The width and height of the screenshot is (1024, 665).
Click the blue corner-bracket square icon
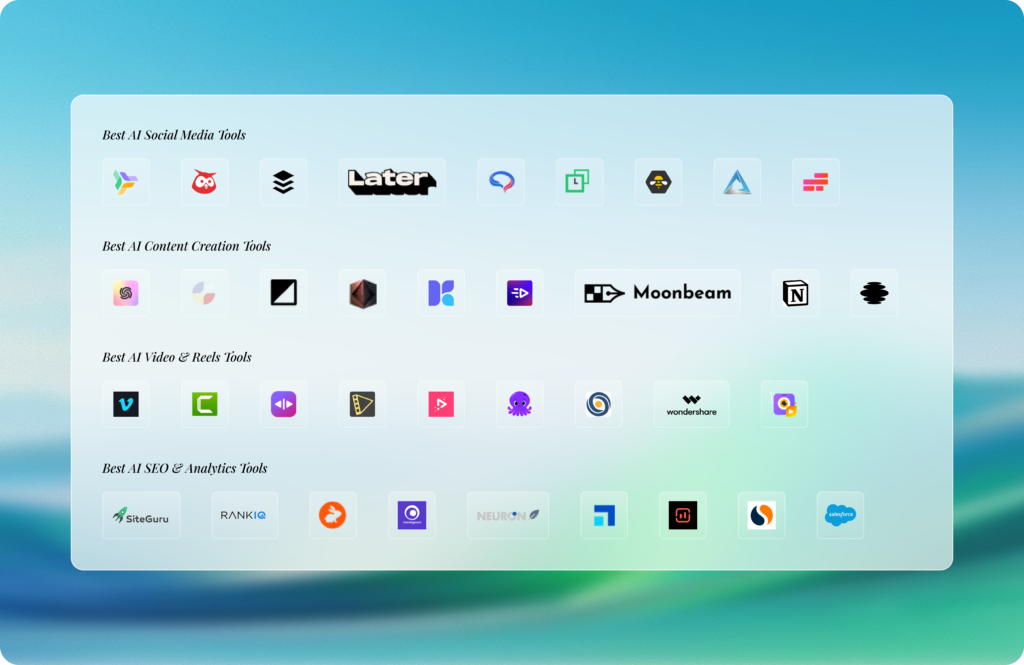pyautogui.click(x=604, y=515)
